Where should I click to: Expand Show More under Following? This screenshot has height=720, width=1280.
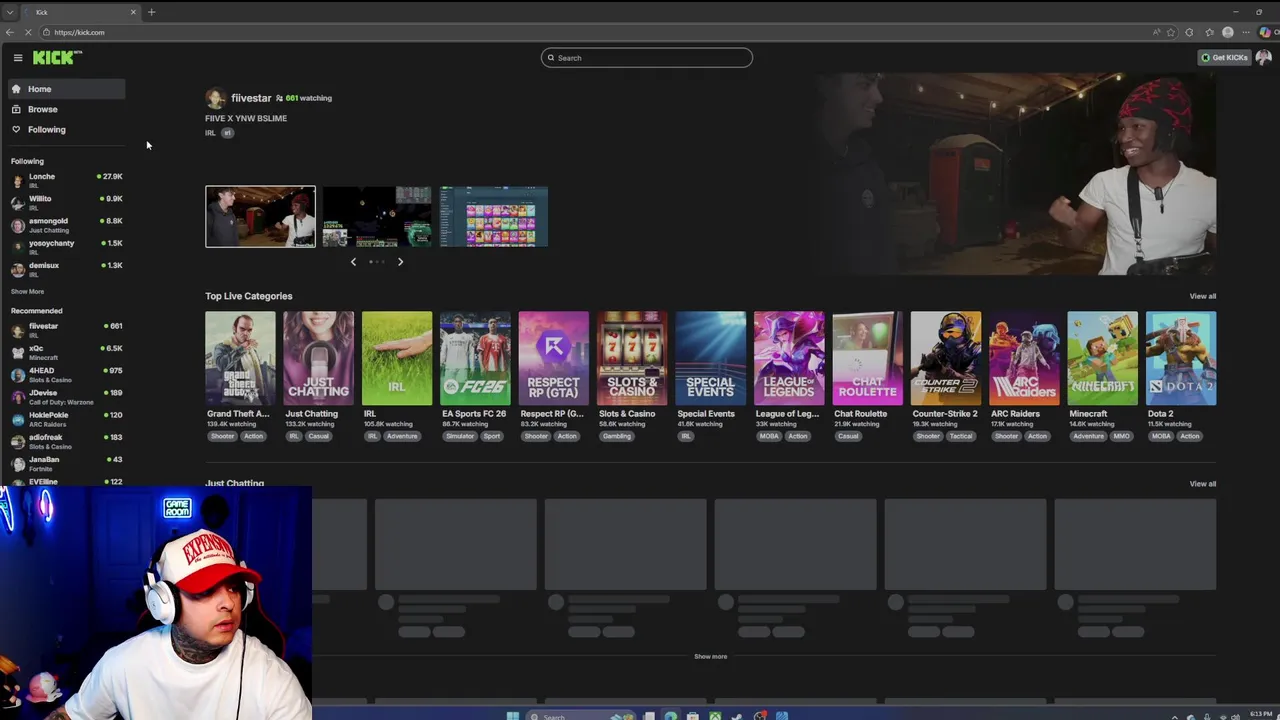pos(27,291)
